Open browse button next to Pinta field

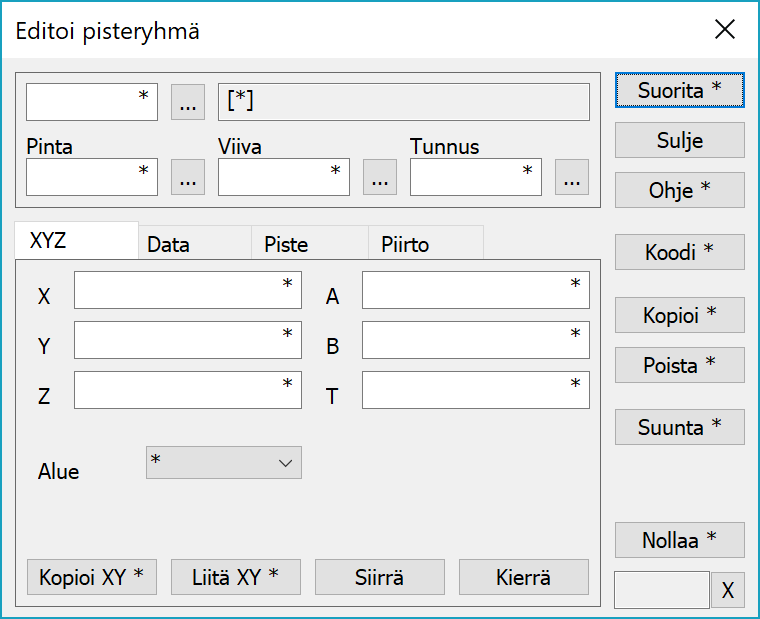tap(188, 177)
